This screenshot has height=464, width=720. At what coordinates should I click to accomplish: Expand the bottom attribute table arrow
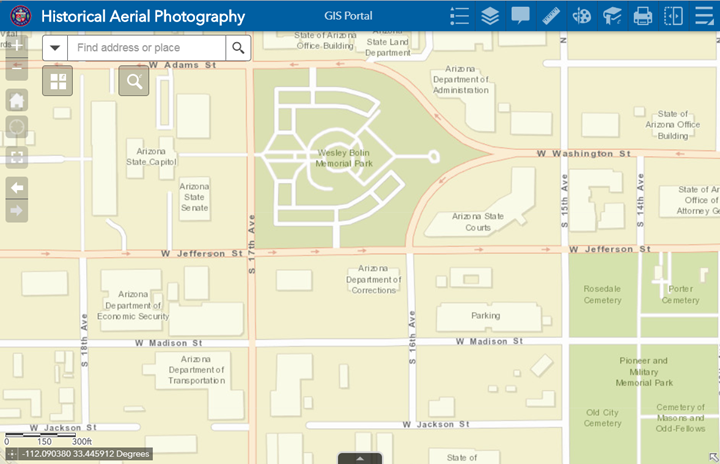point(359,458)
